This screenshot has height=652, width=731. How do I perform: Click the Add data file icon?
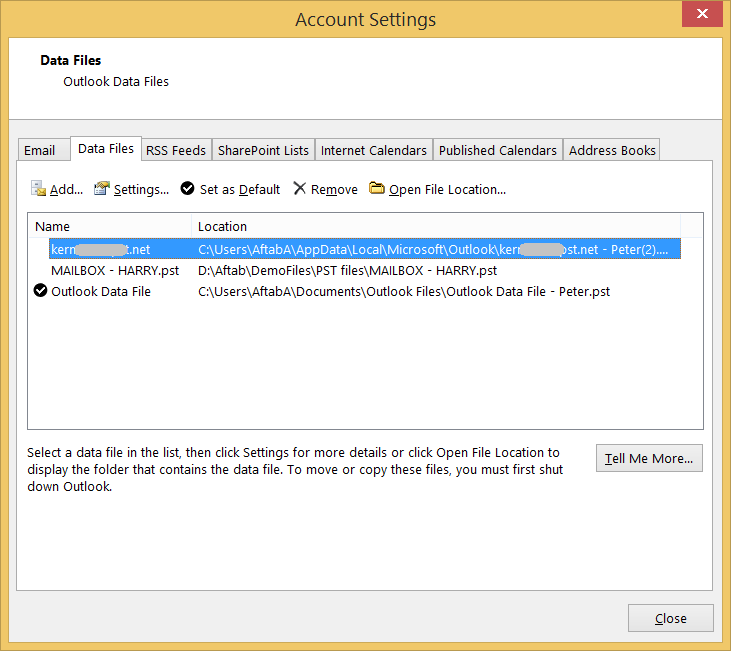click(x=39, y=189)
